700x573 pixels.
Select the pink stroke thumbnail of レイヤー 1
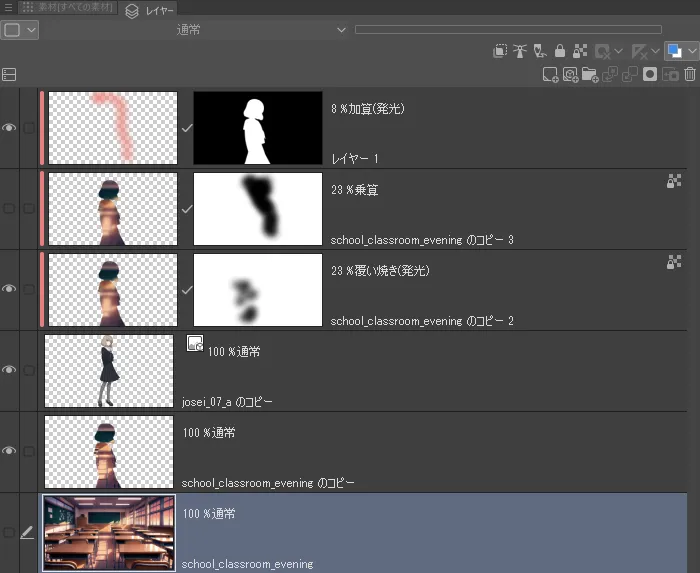113,128
